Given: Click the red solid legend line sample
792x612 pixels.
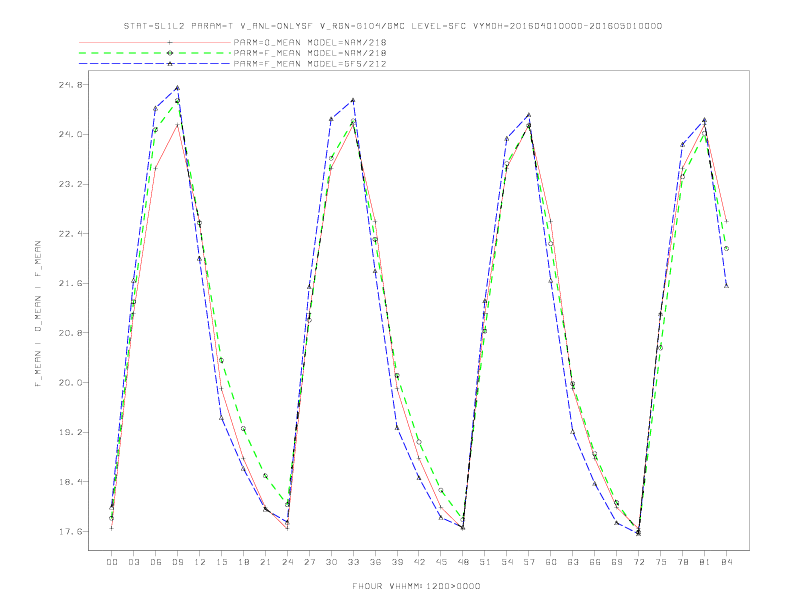Looking at the screenshot, I should (x=155, y=42).
